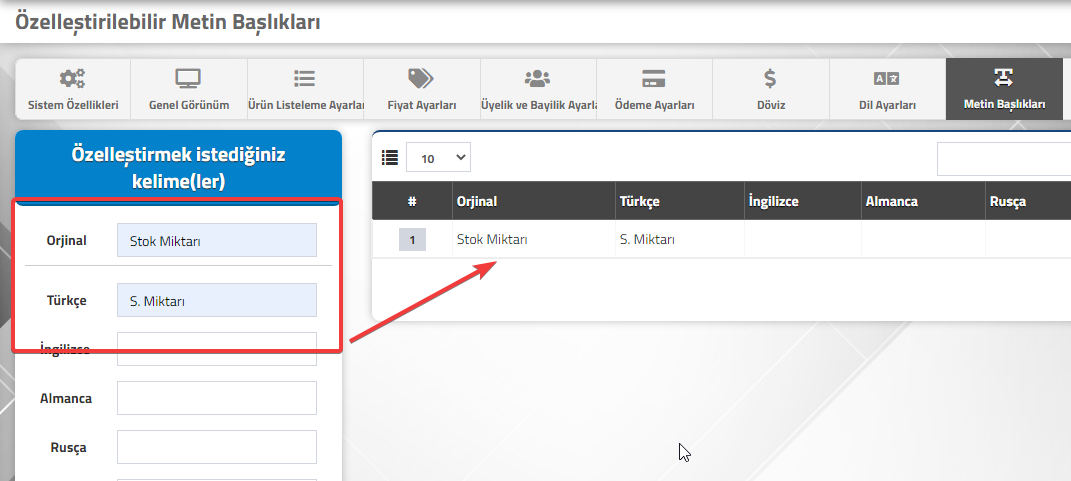The image size is (1071, 481).
Task: Switch to Ürün Listeleme Ayarları tab label
Action: pyautogui.click(x=305, y=105)
